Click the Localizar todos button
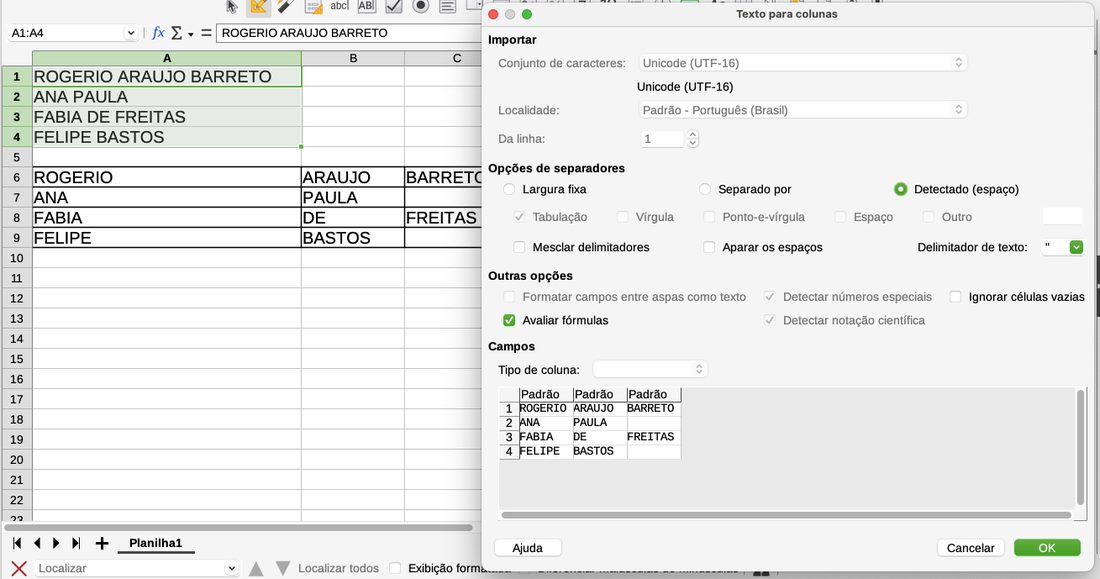Screen dimensions: 1100x579 pos(338,568)
